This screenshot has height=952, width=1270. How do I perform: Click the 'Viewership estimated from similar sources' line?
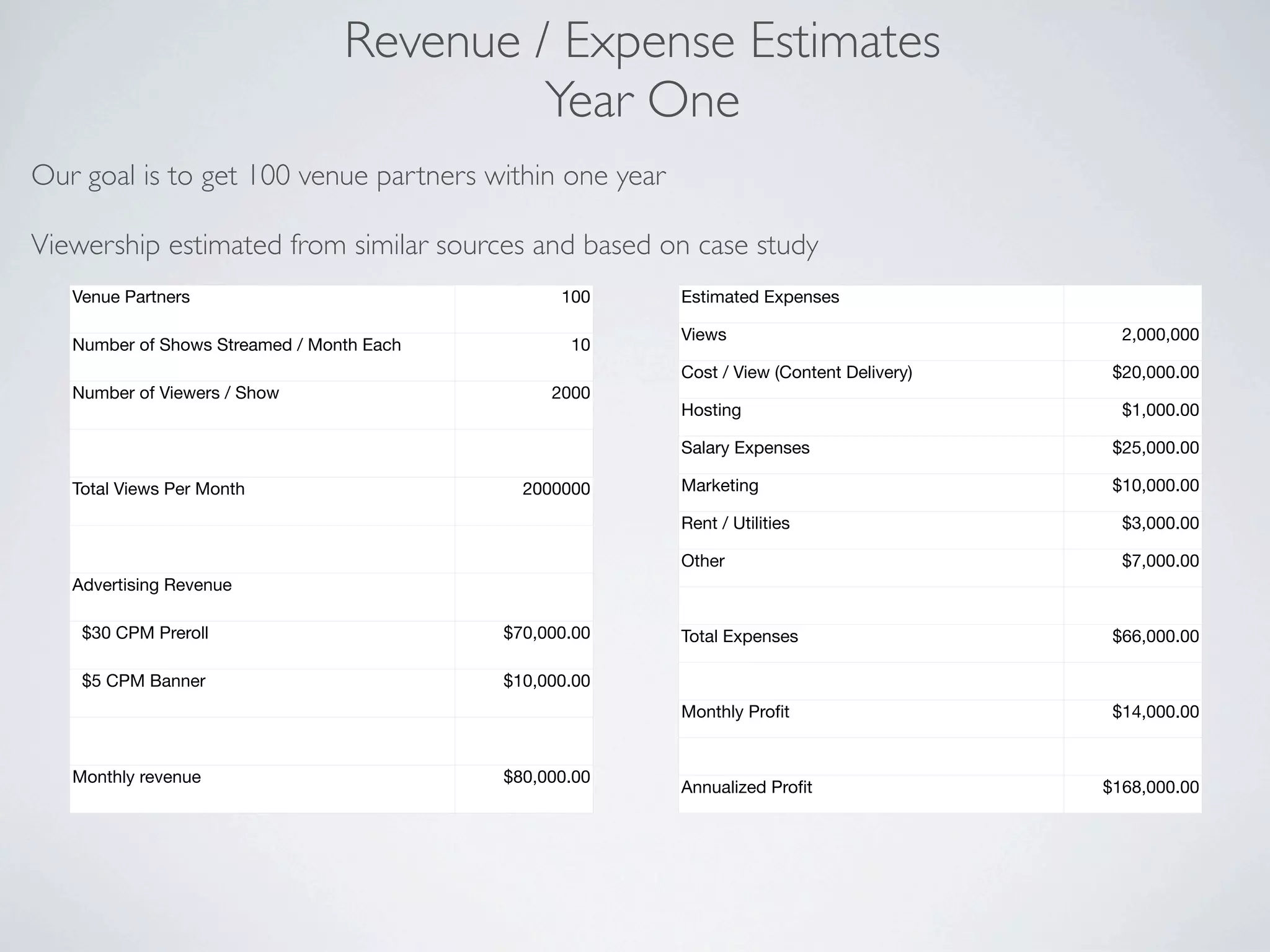pyautogui.click(x=425, y=245)
